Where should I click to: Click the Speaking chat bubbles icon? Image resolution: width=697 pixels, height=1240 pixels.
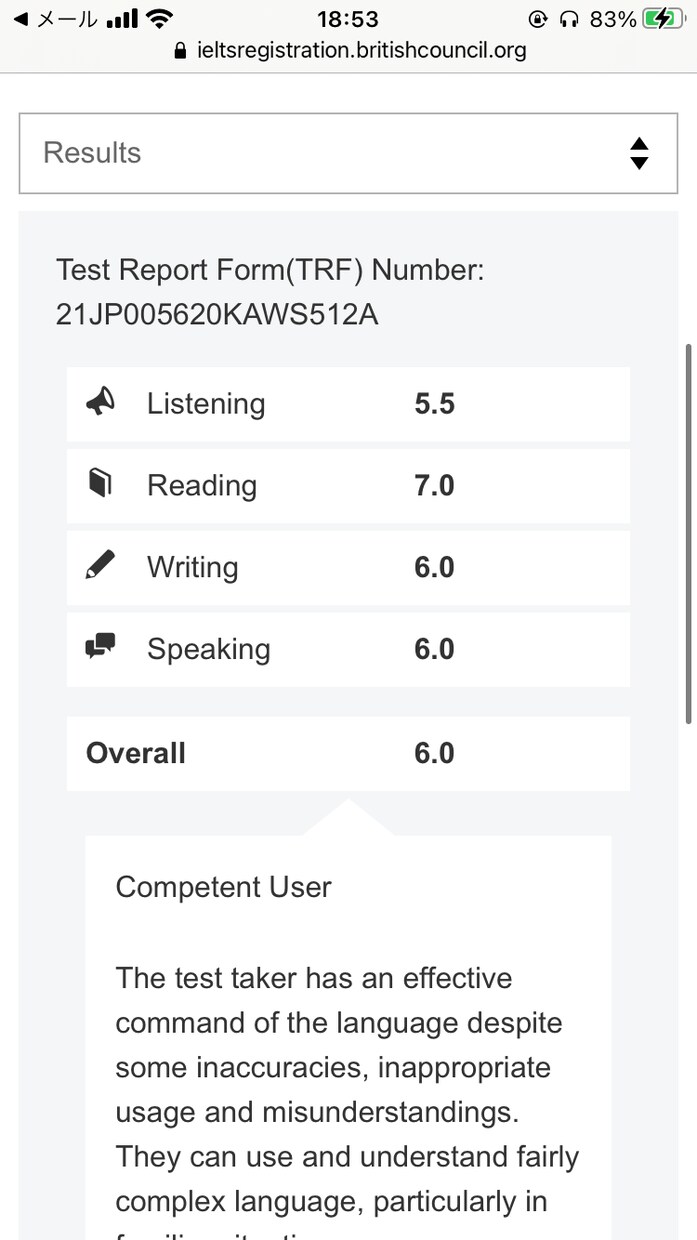100,648
